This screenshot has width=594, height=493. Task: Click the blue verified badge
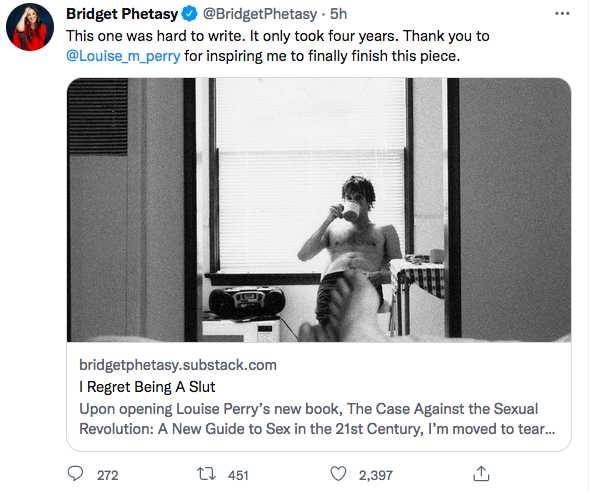coord(189,14)
